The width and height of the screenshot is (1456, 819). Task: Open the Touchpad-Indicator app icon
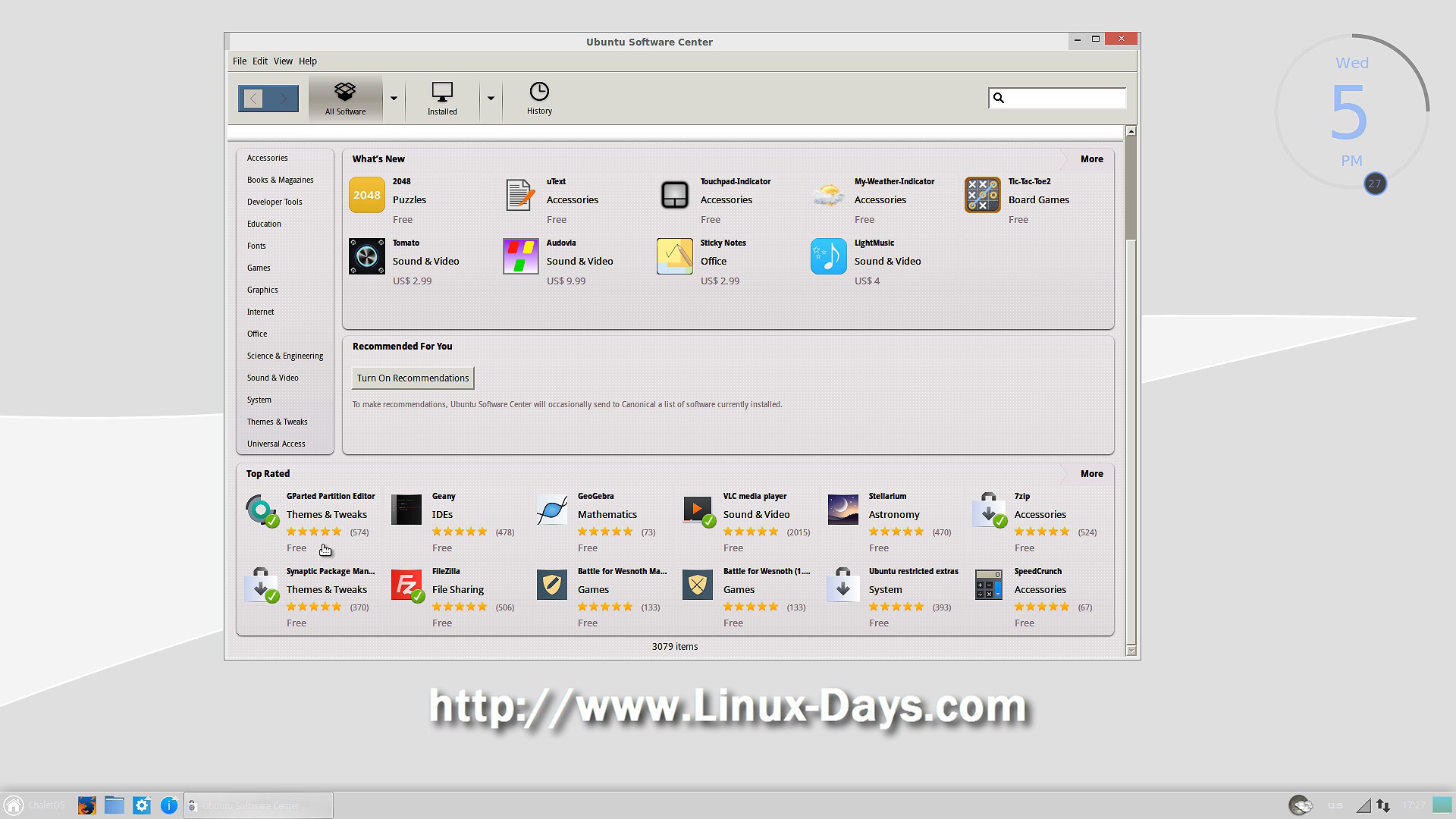click(x=675, y=195)
